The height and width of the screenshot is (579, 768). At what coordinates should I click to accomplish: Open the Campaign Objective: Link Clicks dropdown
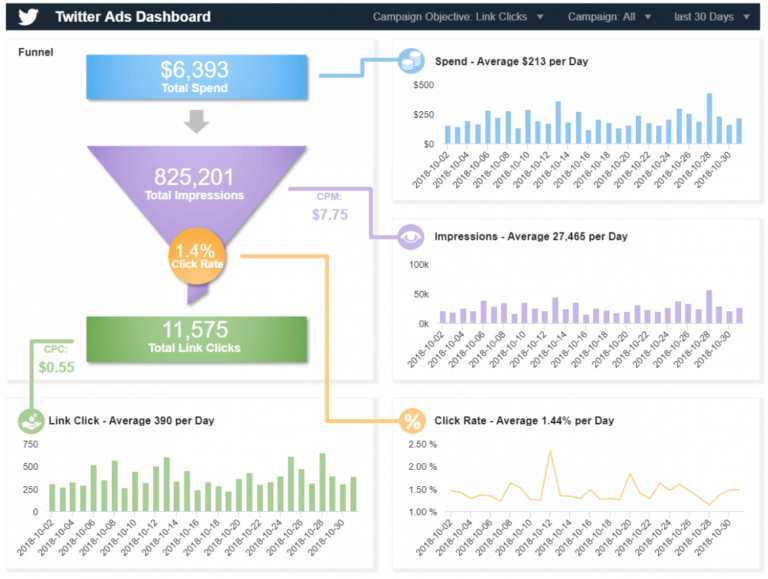click(x=458, y=17)
